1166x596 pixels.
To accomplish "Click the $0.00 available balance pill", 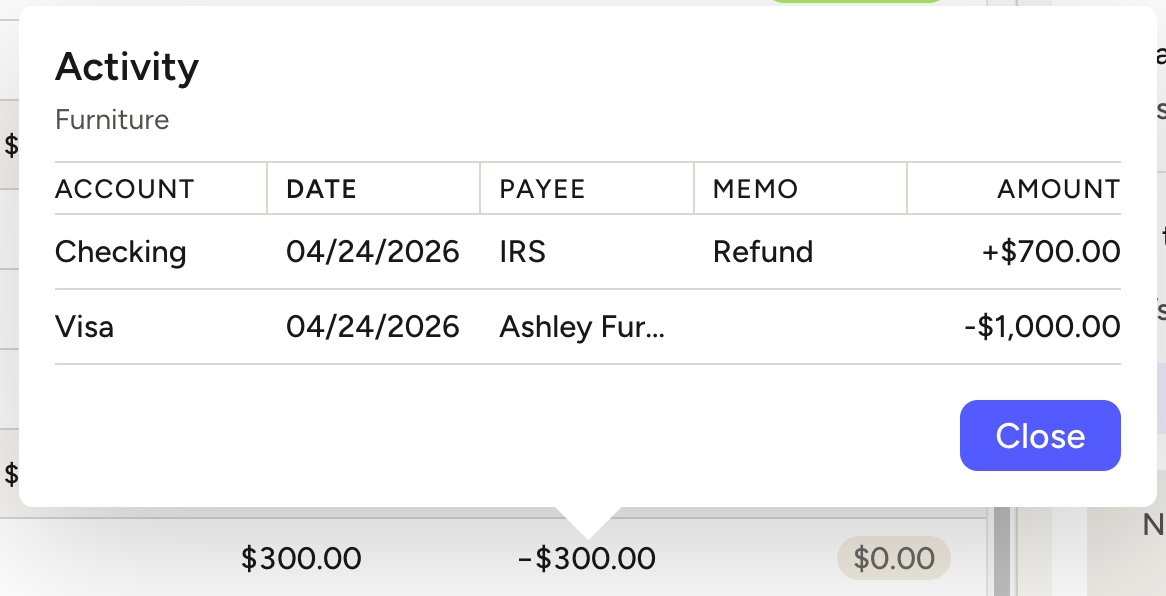I will click(893, 559).
